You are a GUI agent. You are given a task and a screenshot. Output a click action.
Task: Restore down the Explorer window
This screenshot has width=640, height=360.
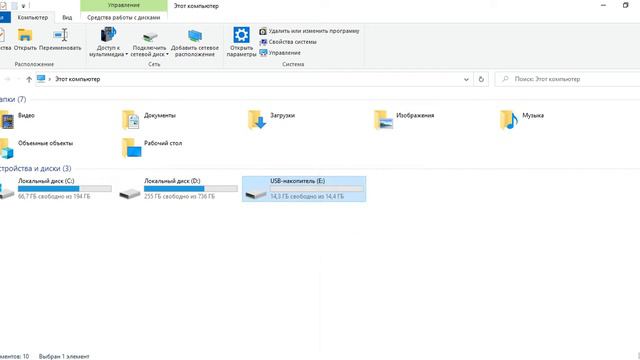625,5
